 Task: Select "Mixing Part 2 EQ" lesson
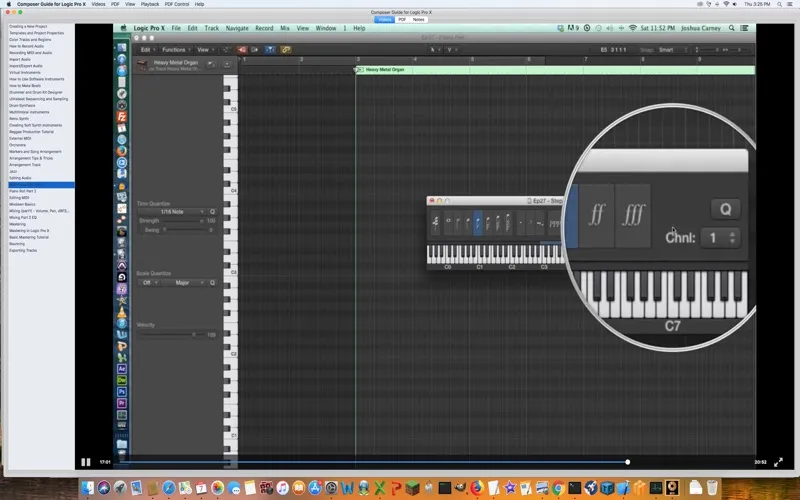click(x=23, y=217)
